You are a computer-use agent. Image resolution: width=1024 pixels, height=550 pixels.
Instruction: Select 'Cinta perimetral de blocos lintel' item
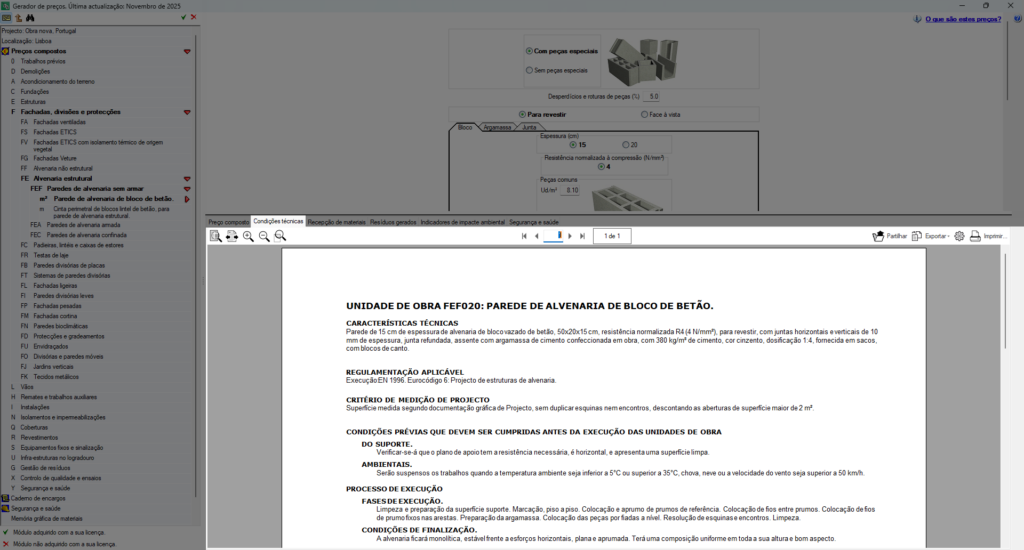coord(111,212)
